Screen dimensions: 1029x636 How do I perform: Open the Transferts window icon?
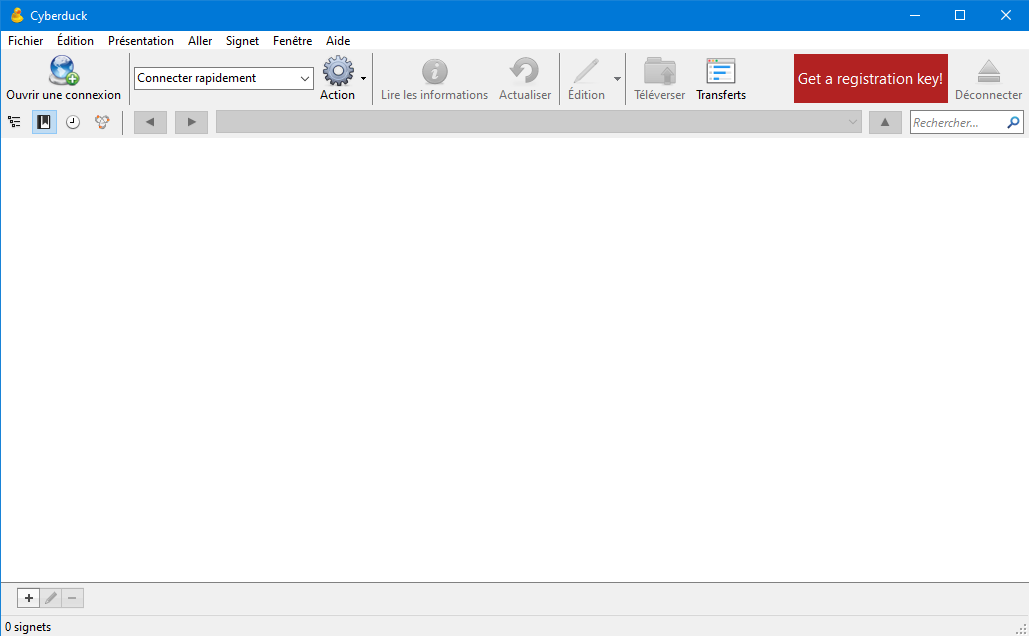coord(721,71)
